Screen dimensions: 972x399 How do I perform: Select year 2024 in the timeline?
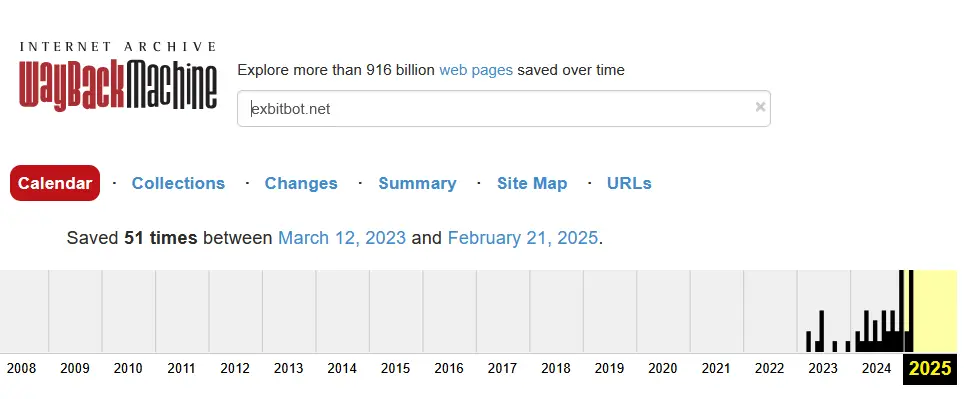877,369
